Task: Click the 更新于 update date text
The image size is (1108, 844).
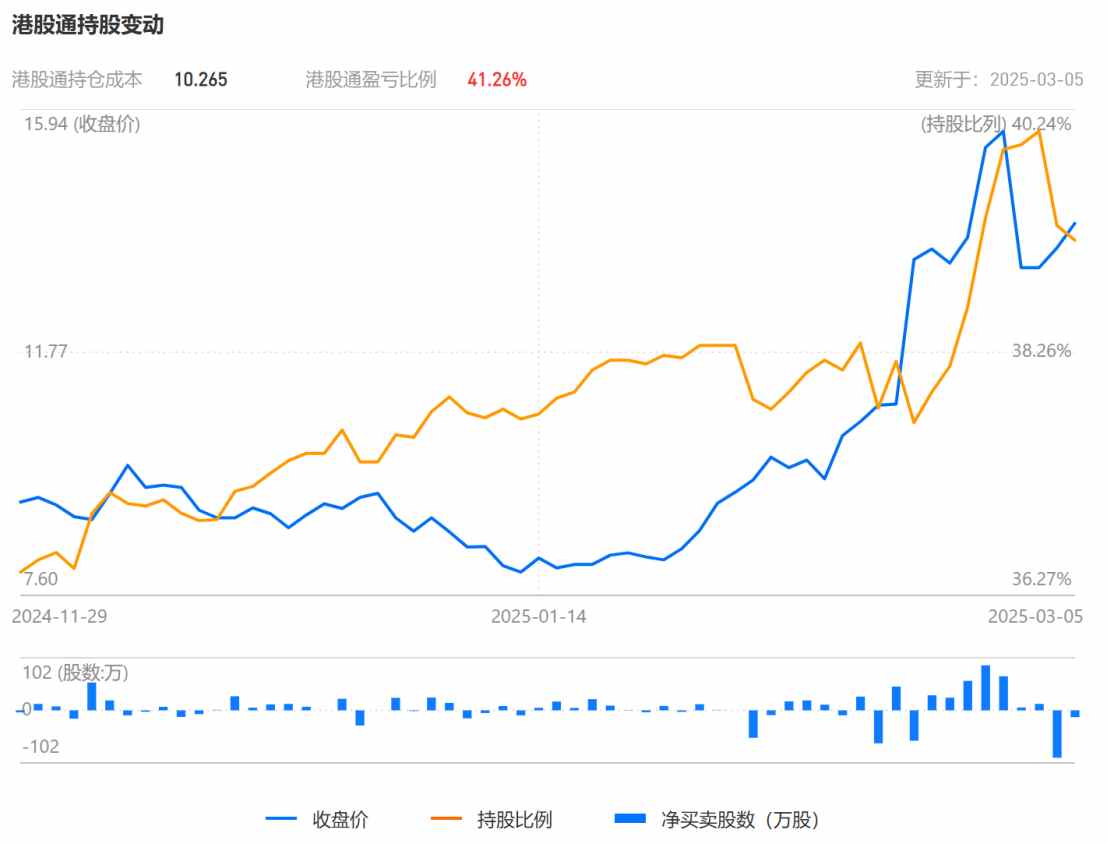Action: coord(999,80)
